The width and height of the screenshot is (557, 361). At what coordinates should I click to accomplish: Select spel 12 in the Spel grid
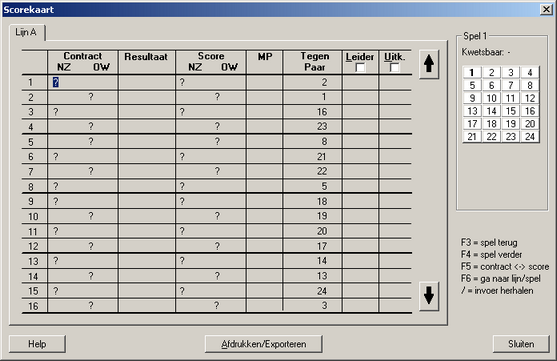(530, 98)
